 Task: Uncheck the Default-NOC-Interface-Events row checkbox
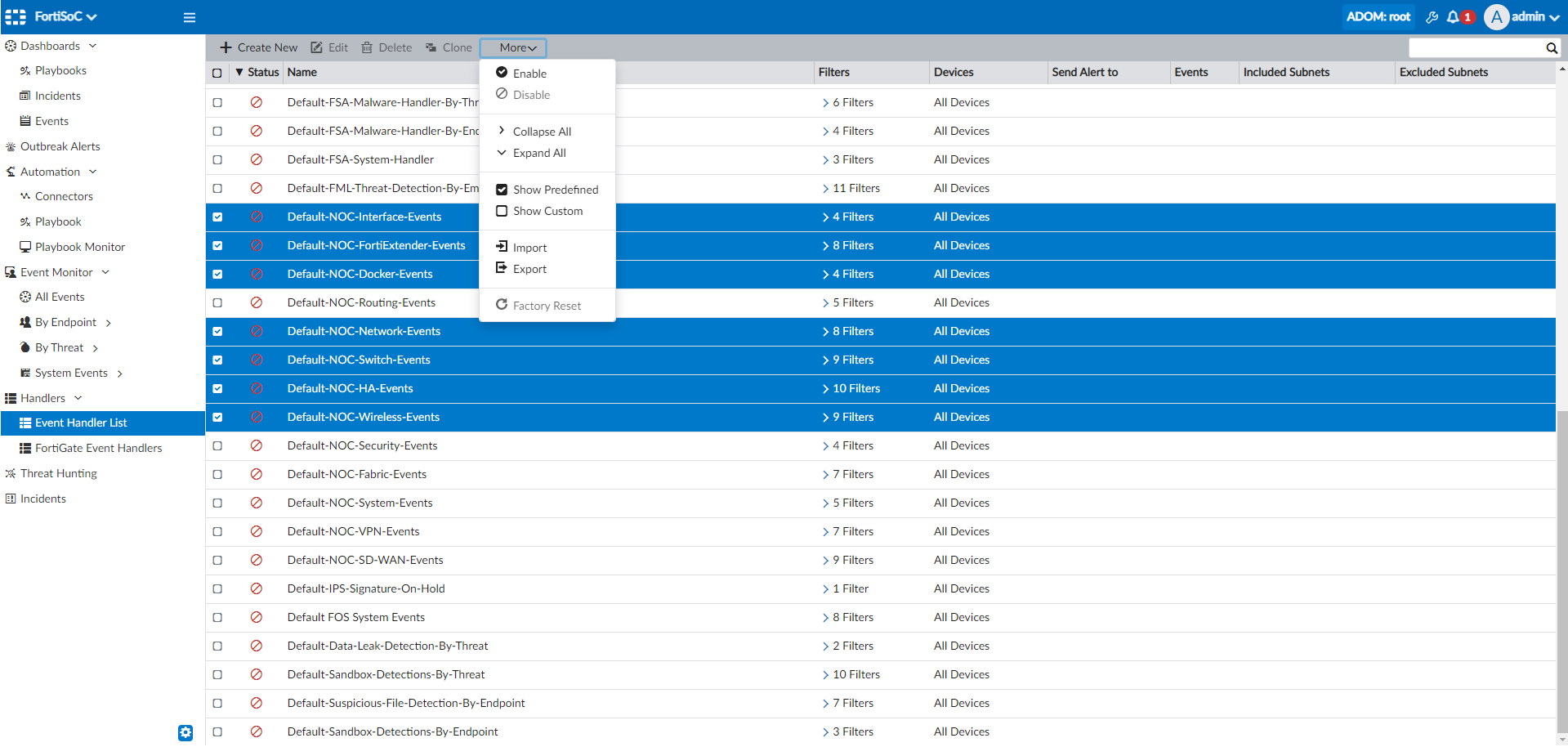coord(217,217)
